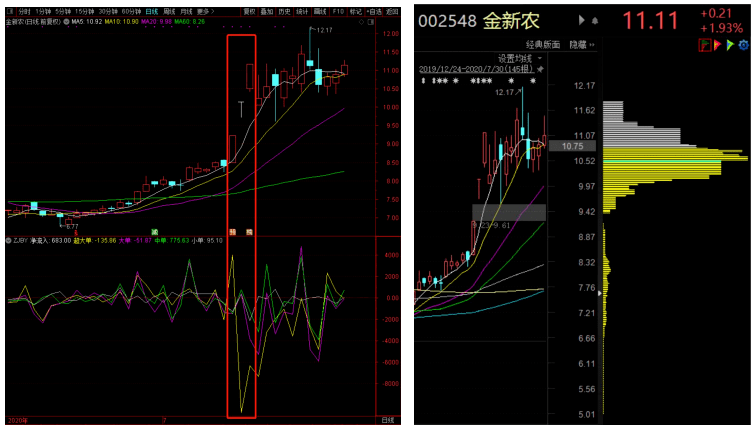
Task: Click the gray arrow next to the stock name
Action: (x=581, y=20)
